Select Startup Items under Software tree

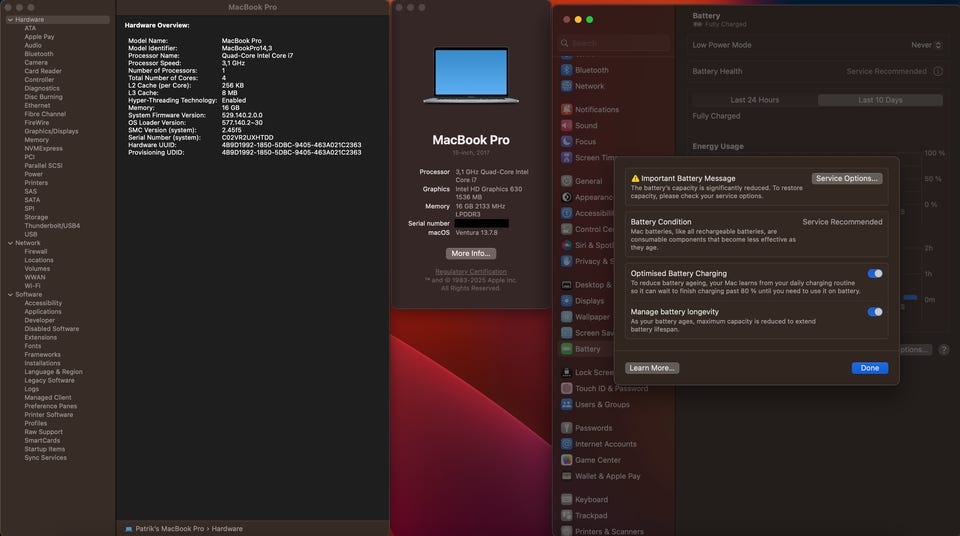(x=45, y=449)
